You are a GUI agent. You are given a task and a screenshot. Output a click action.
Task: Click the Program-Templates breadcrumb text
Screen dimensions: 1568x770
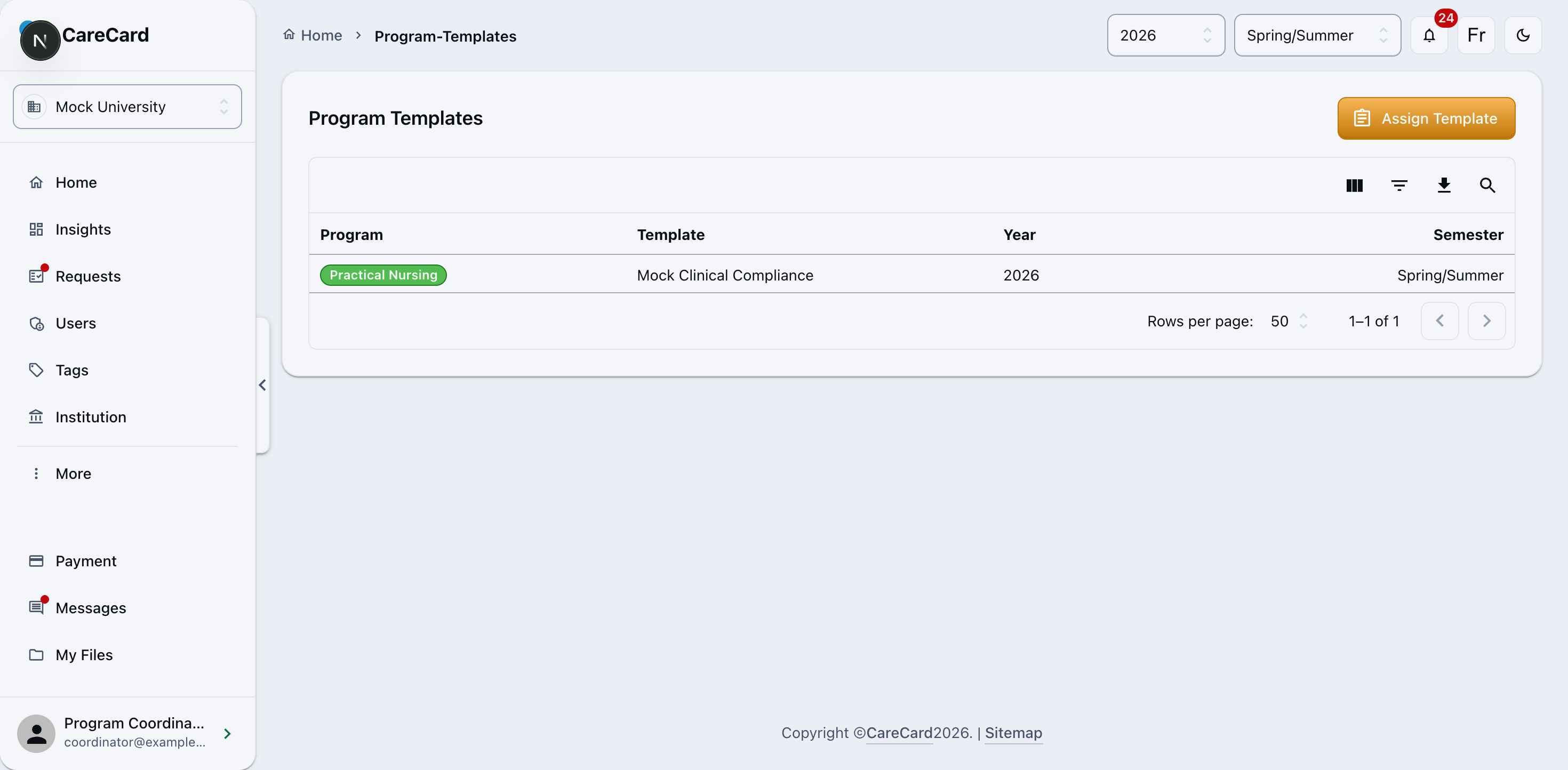pos(445,36)
